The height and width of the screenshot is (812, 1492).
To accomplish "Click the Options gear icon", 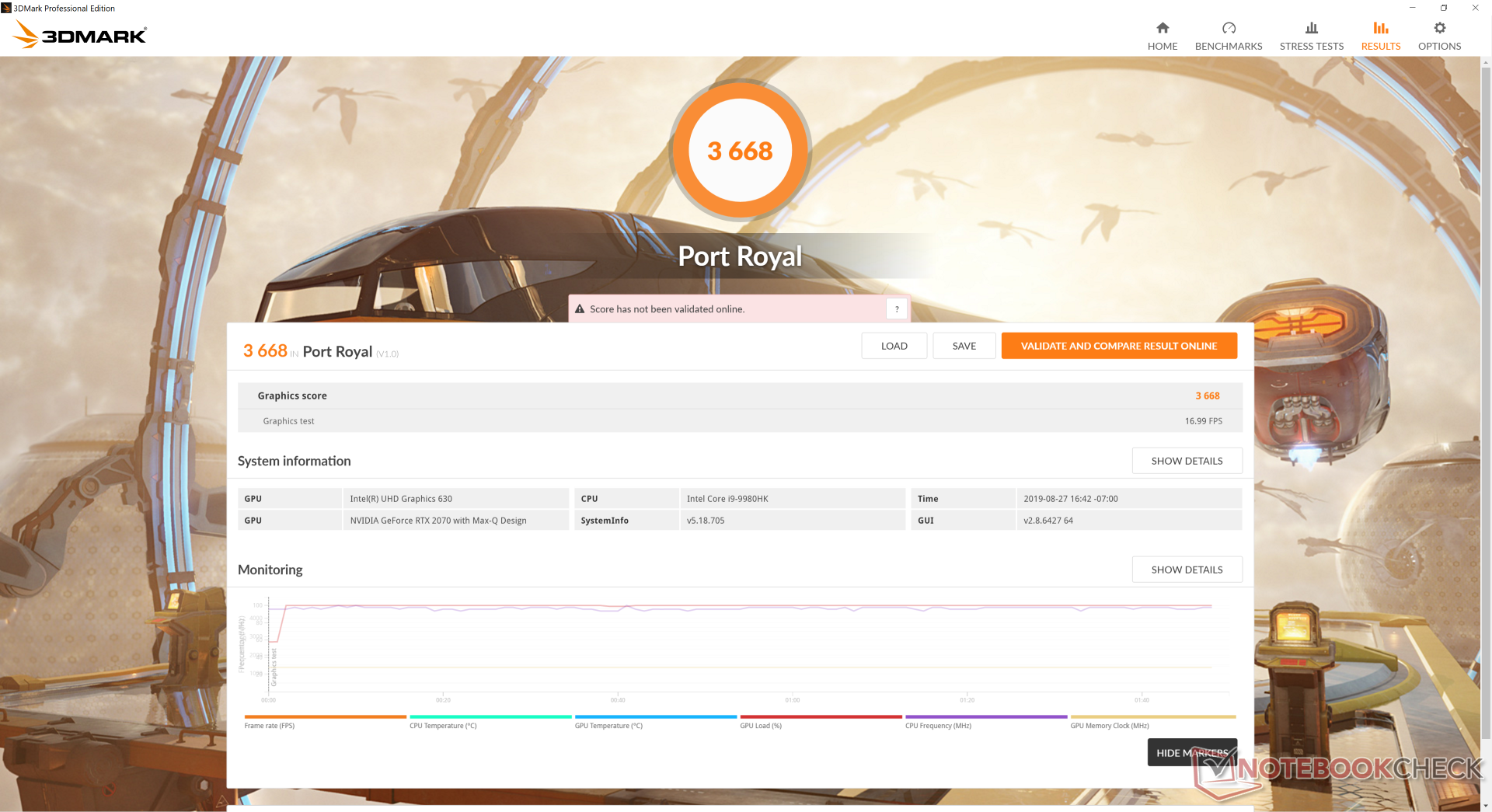I will [x=1440, y=28].
